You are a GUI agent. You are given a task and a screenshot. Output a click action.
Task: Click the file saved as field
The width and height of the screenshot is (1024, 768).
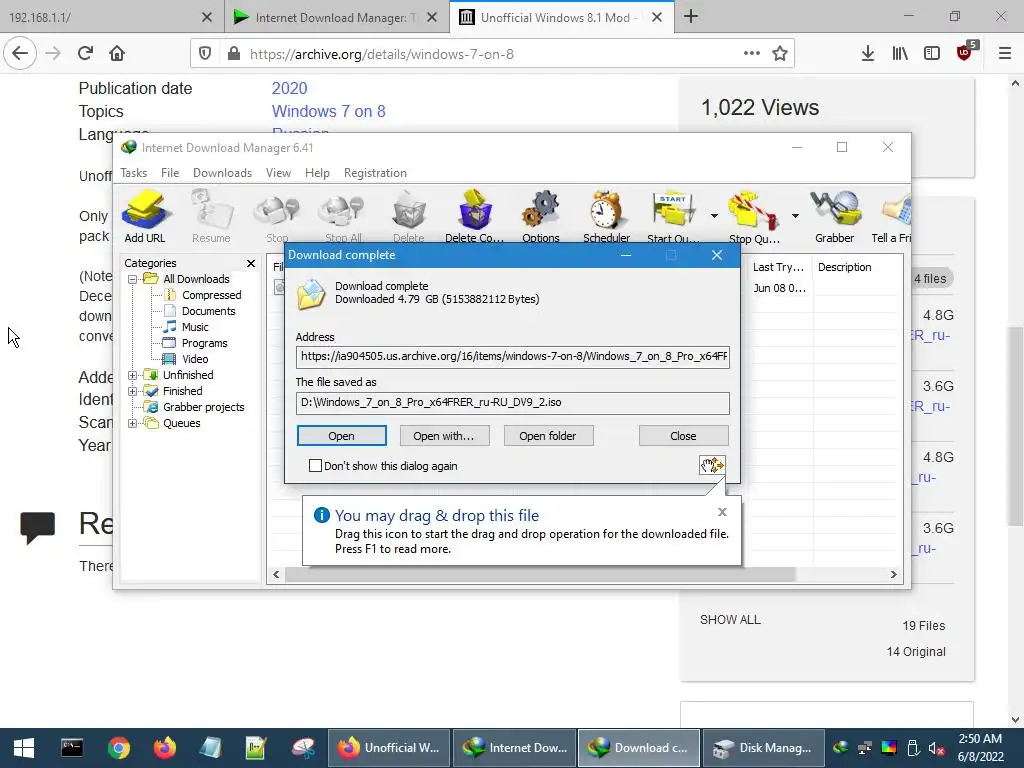(x=513, y=403)
